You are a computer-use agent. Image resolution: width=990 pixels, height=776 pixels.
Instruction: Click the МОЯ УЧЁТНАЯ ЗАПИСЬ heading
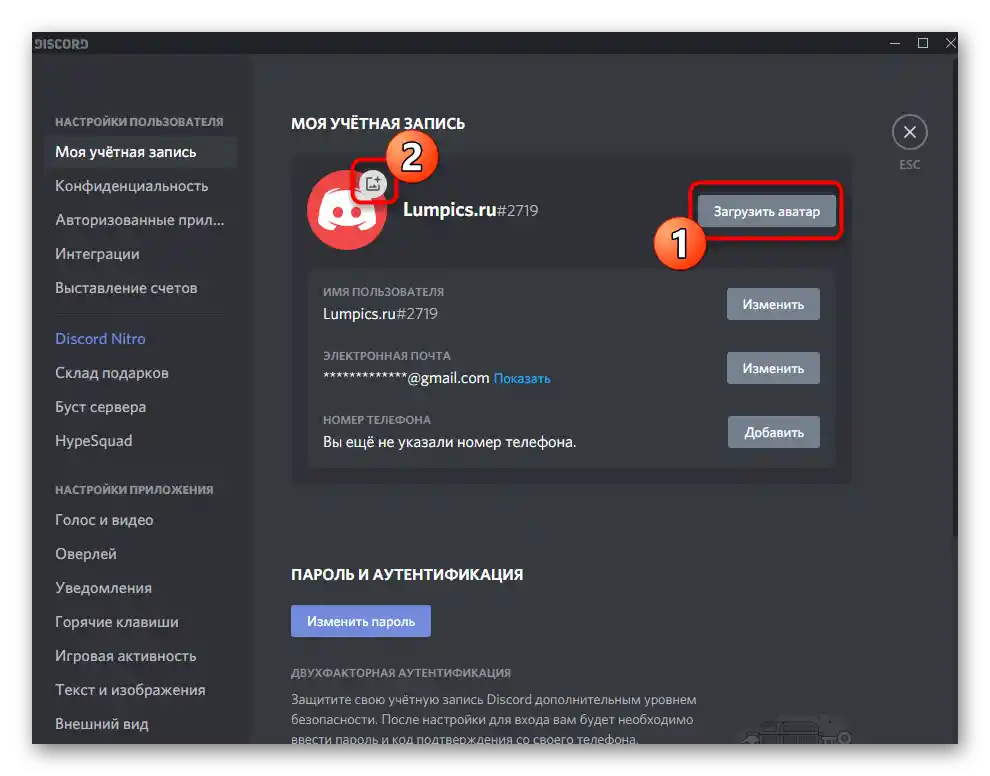click(x=378, y=124)
